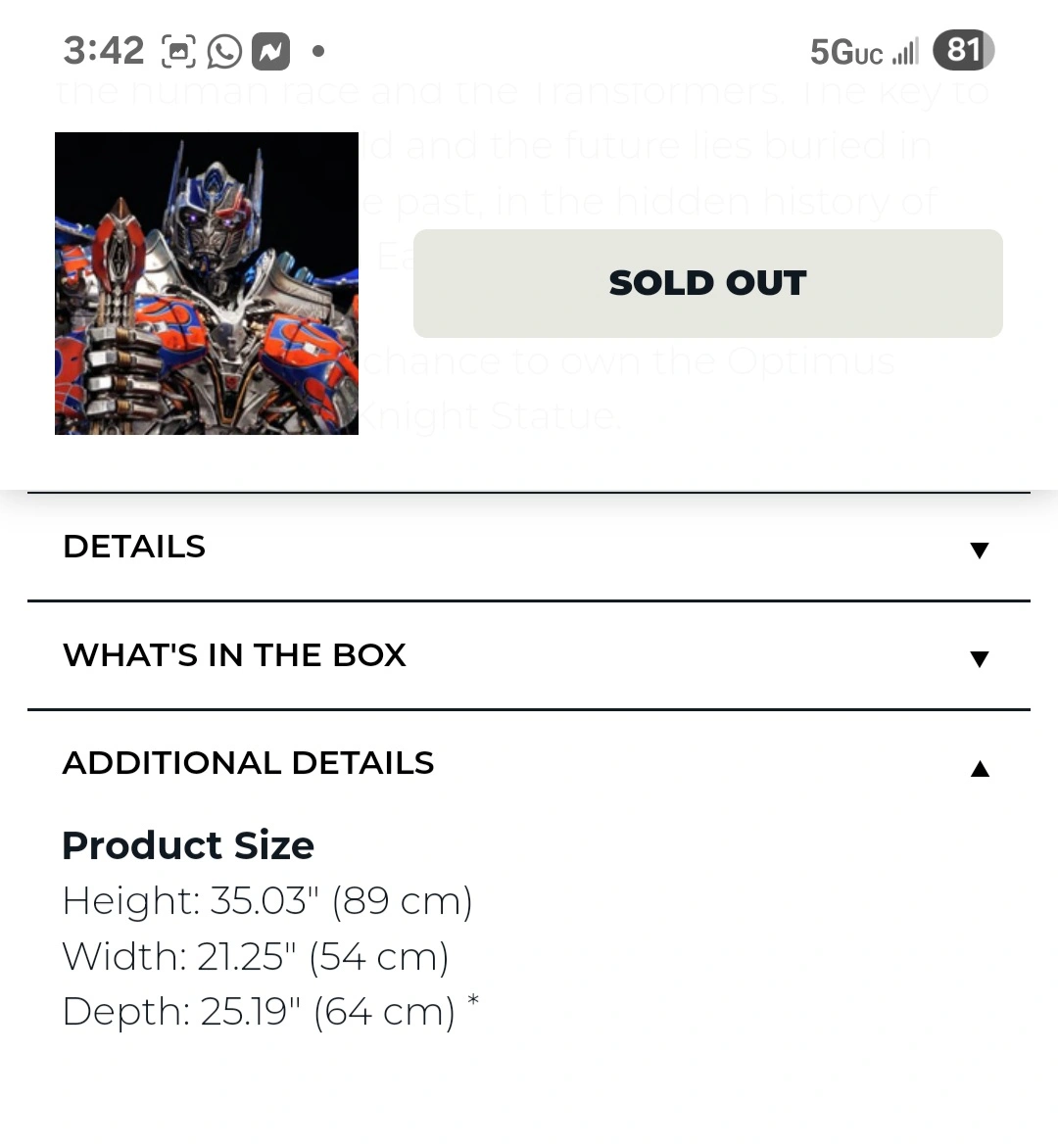Select the Height 35.03" measurement text
The width and height of the screenshot is (1058, 1148).
(267, 900)
